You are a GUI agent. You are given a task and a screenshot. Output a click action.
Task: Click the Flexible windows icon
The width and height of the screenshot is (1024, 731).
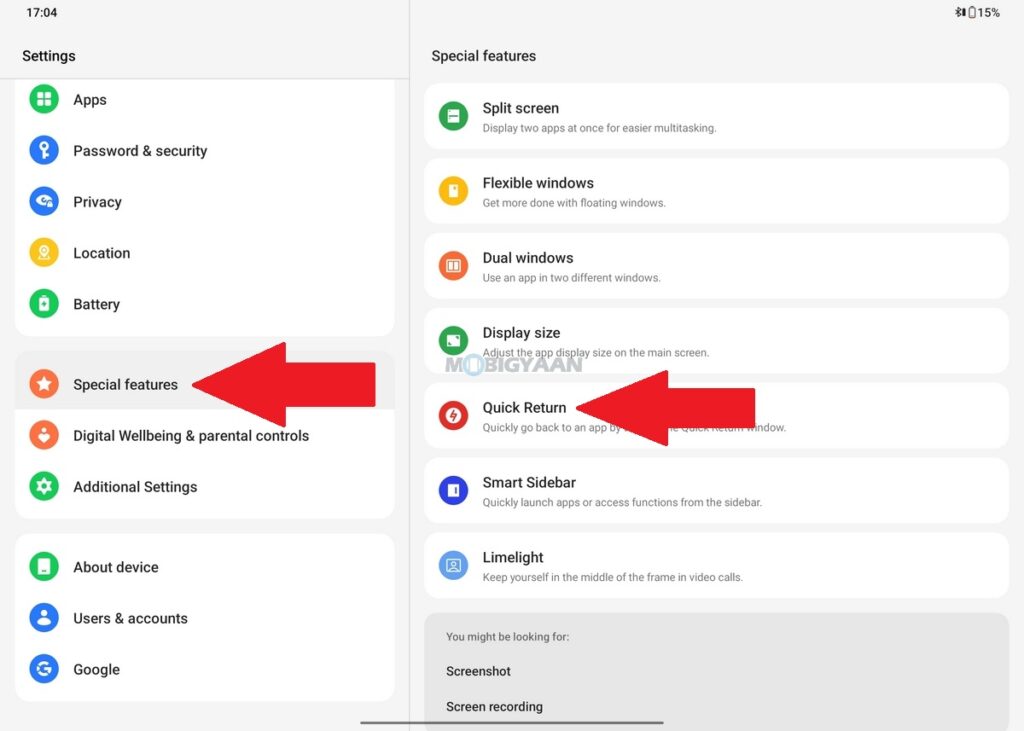point(453,191)
